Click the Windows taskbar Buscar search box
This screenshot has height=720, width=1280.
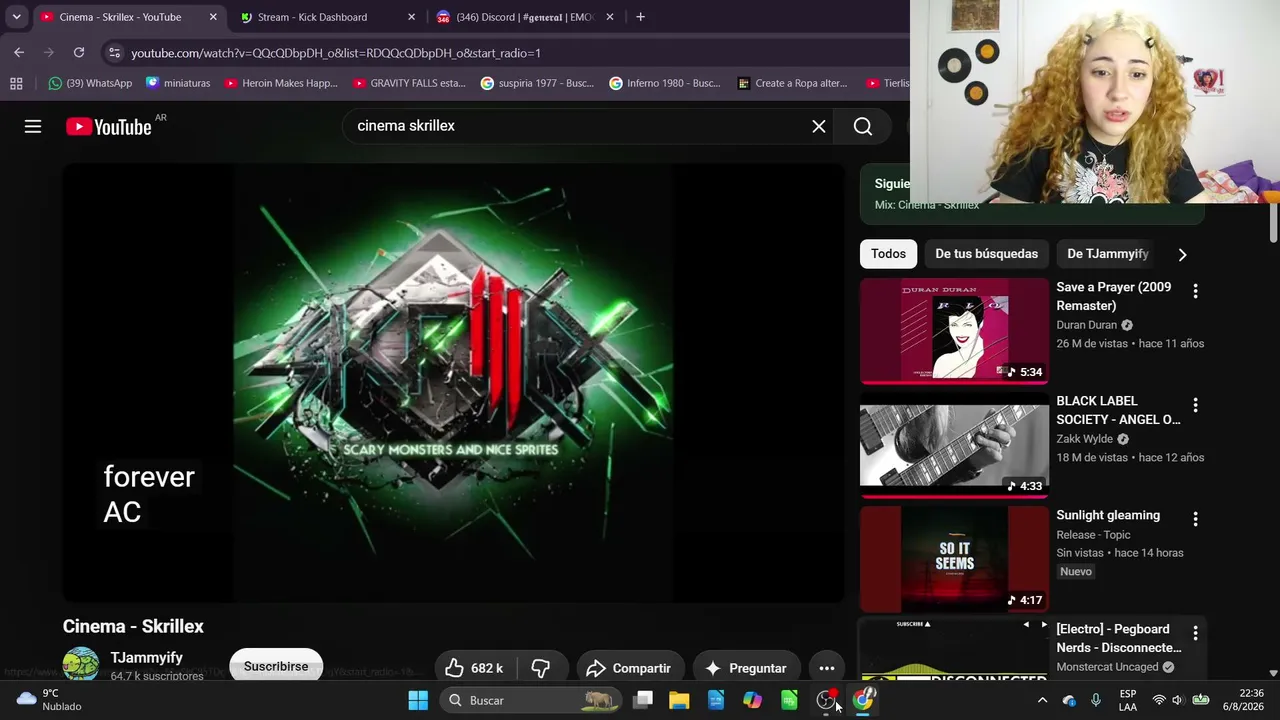pos(533,700)
